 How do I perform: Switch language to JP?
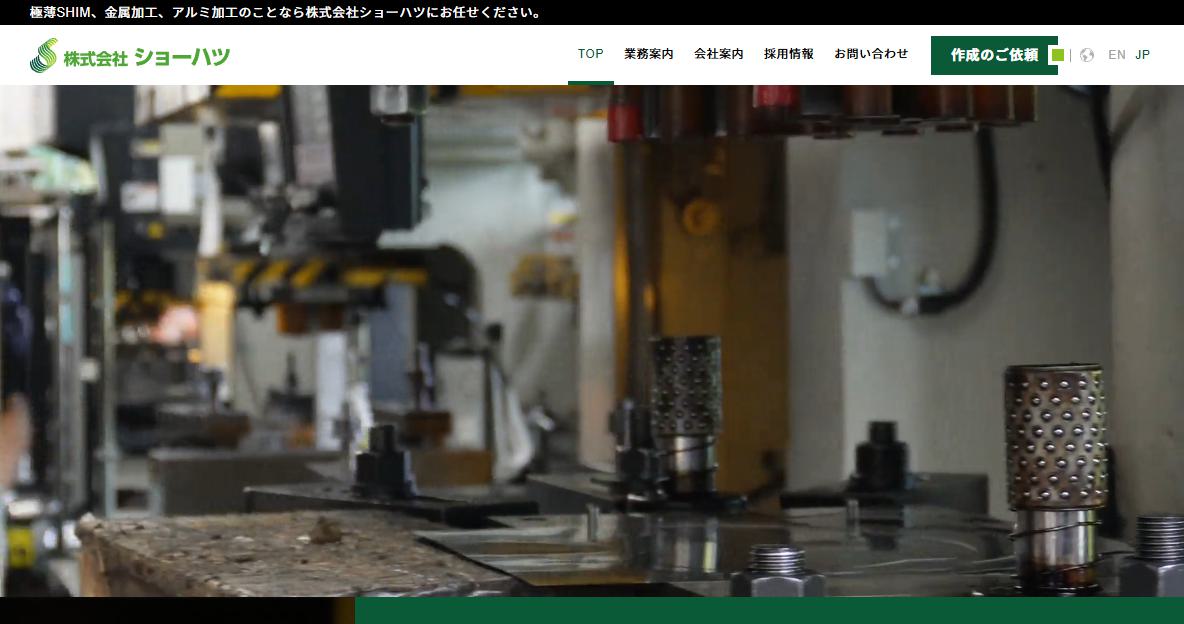point(1142,55)
